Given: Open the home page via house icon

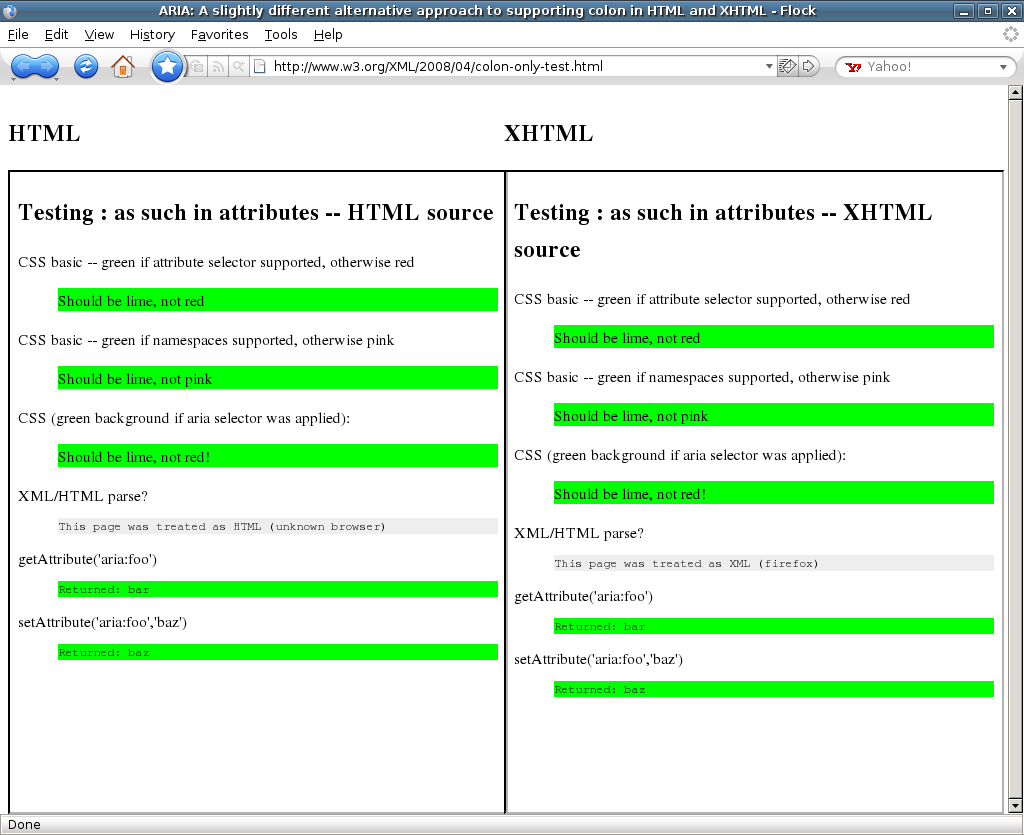Looking at the screenshot, I should click(x=123, y=66).
